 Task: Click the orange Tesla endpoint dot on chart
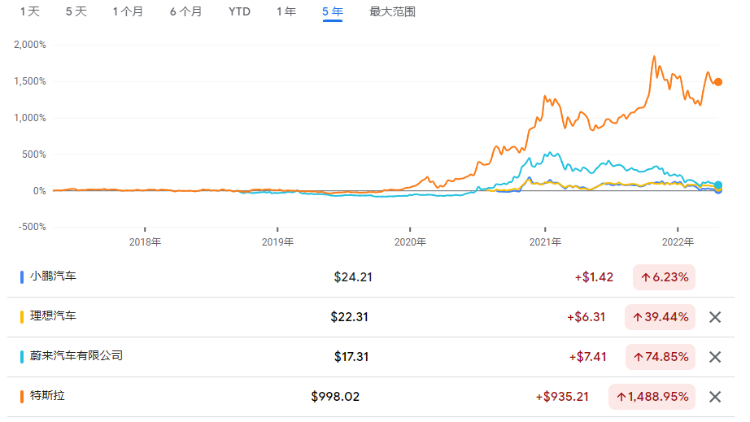(718, 82)
